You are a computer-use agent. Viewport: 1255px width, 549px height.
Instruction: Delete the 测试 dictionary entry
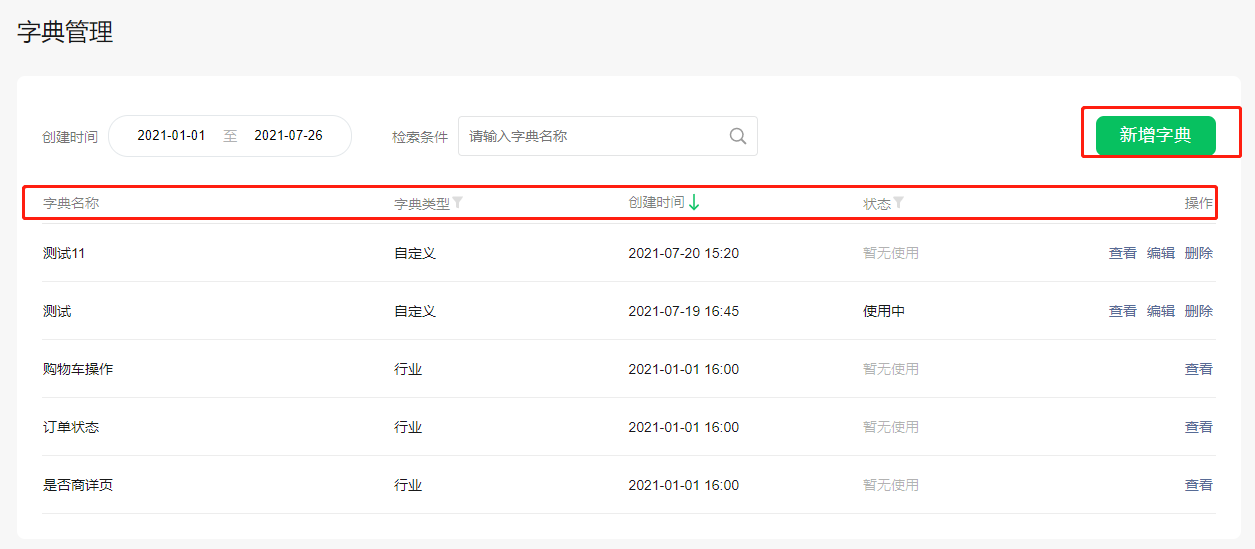click(x=1198, y=311)
